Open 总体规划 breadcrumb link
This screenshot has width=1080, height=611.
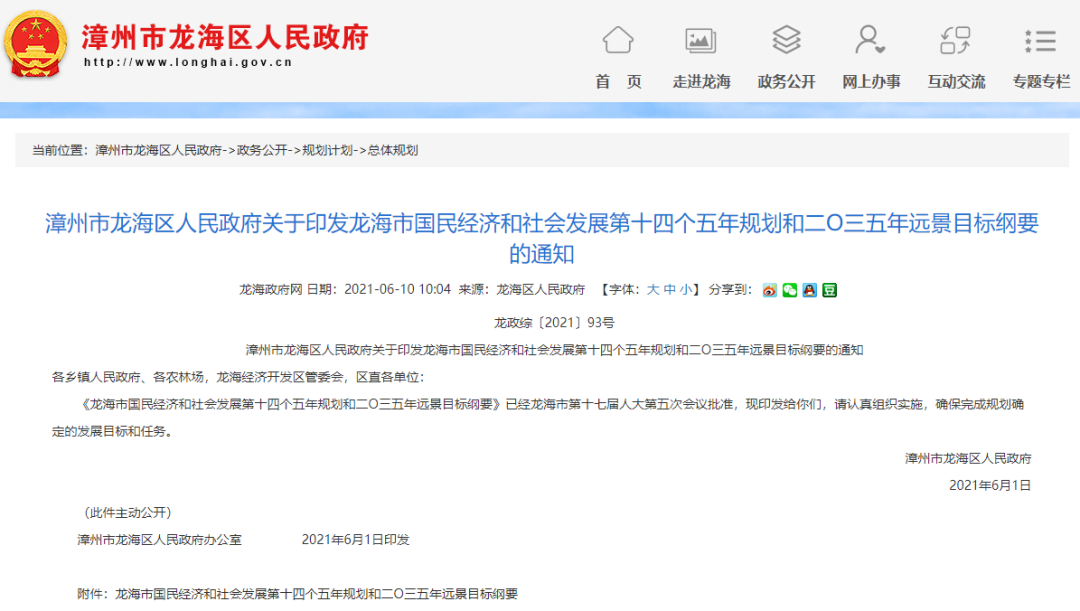(393, 150)
